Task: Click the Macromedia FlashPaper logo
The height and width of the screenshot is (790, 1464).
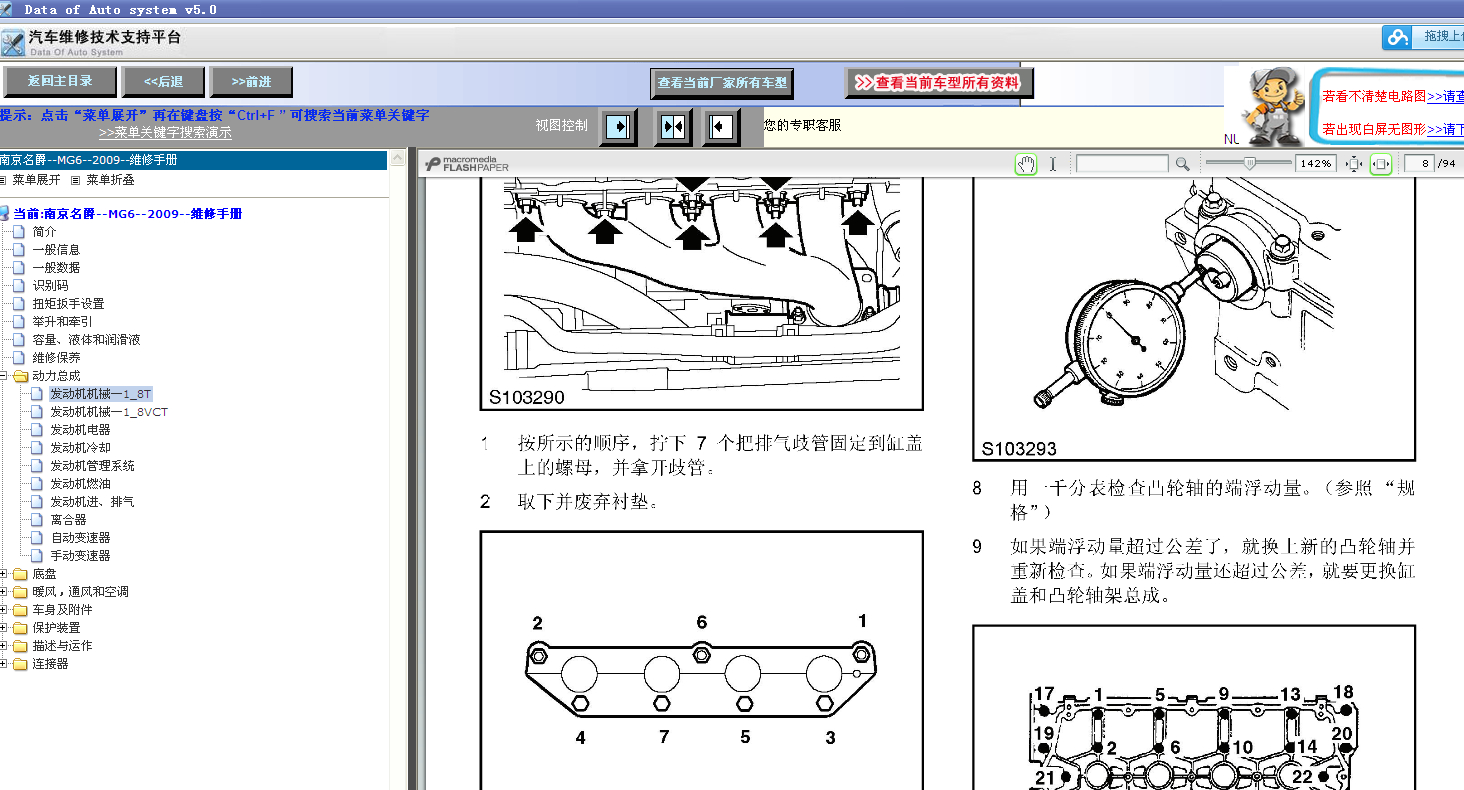Action: click(x=467, y=164)
